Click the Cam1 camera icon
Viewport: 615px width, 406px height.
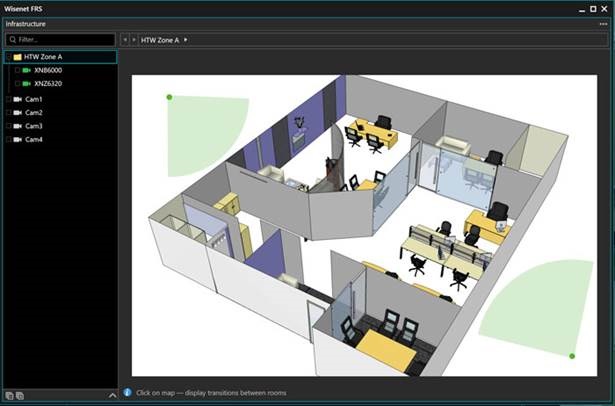click(18, 99)
